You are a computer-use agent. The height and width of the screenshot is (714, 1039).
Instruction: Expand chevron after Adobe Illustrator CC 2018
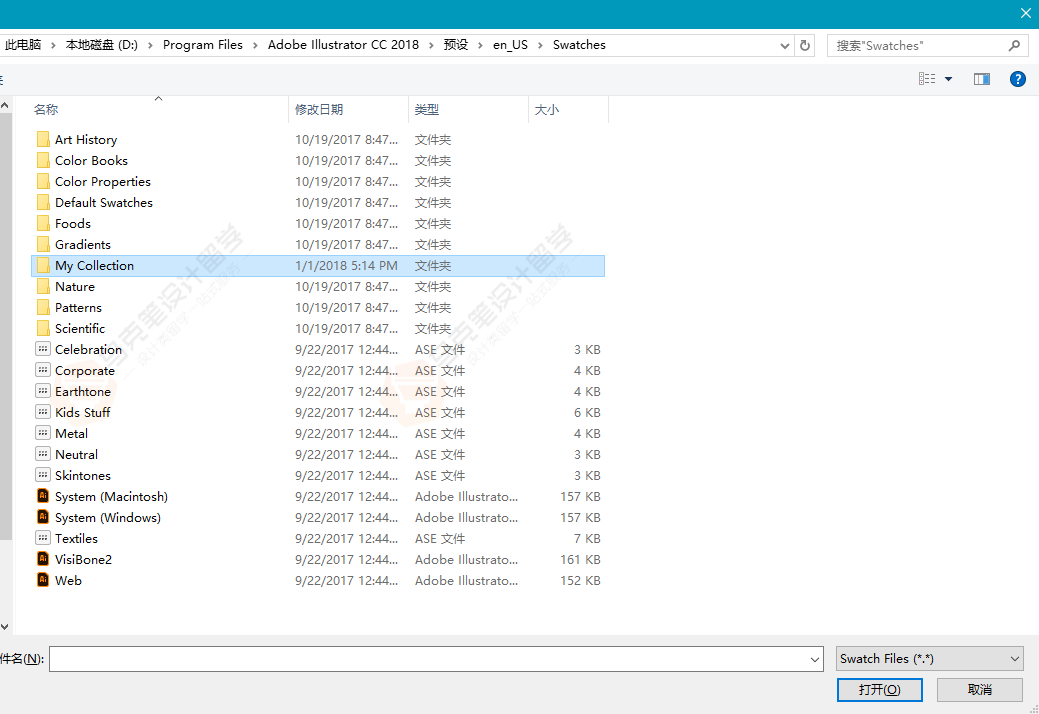[x=431, y=45]
